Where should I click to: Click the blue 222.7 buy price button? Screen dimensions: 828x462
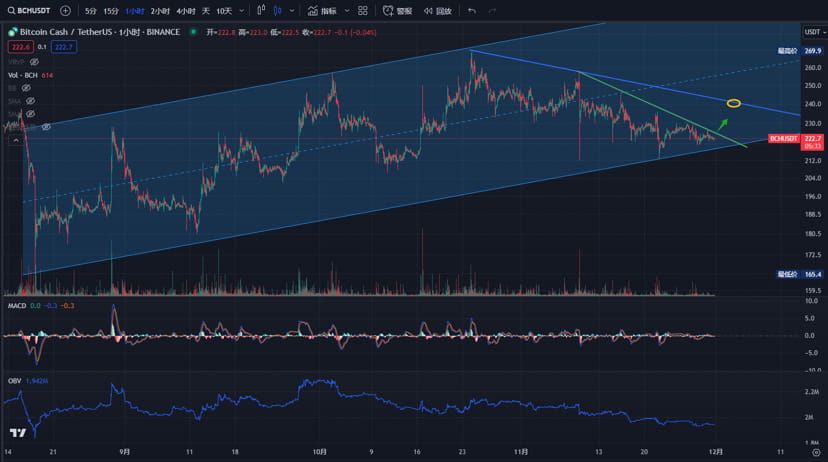(x=64, y=47)
